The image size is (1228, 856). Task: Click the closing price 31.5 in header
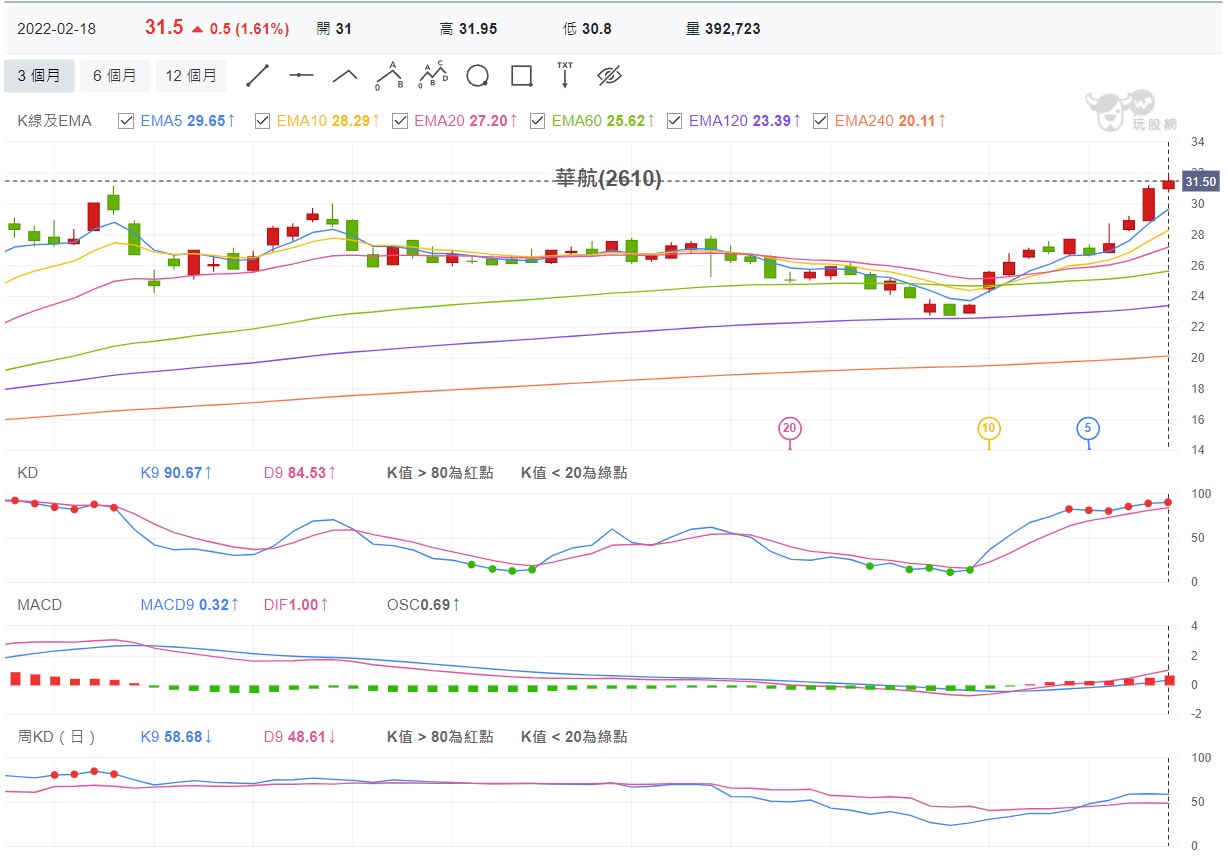coord(164,27)
